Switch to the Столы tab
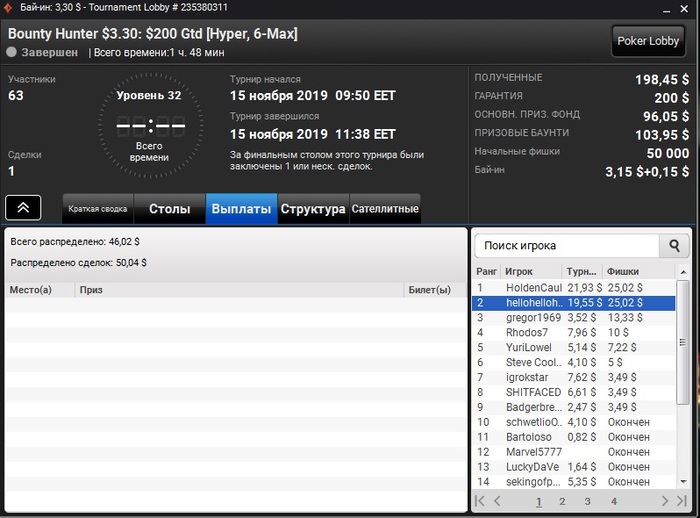The height and width of the screenshot is (518, 700). pyautogui.click(x=170, y=209)
